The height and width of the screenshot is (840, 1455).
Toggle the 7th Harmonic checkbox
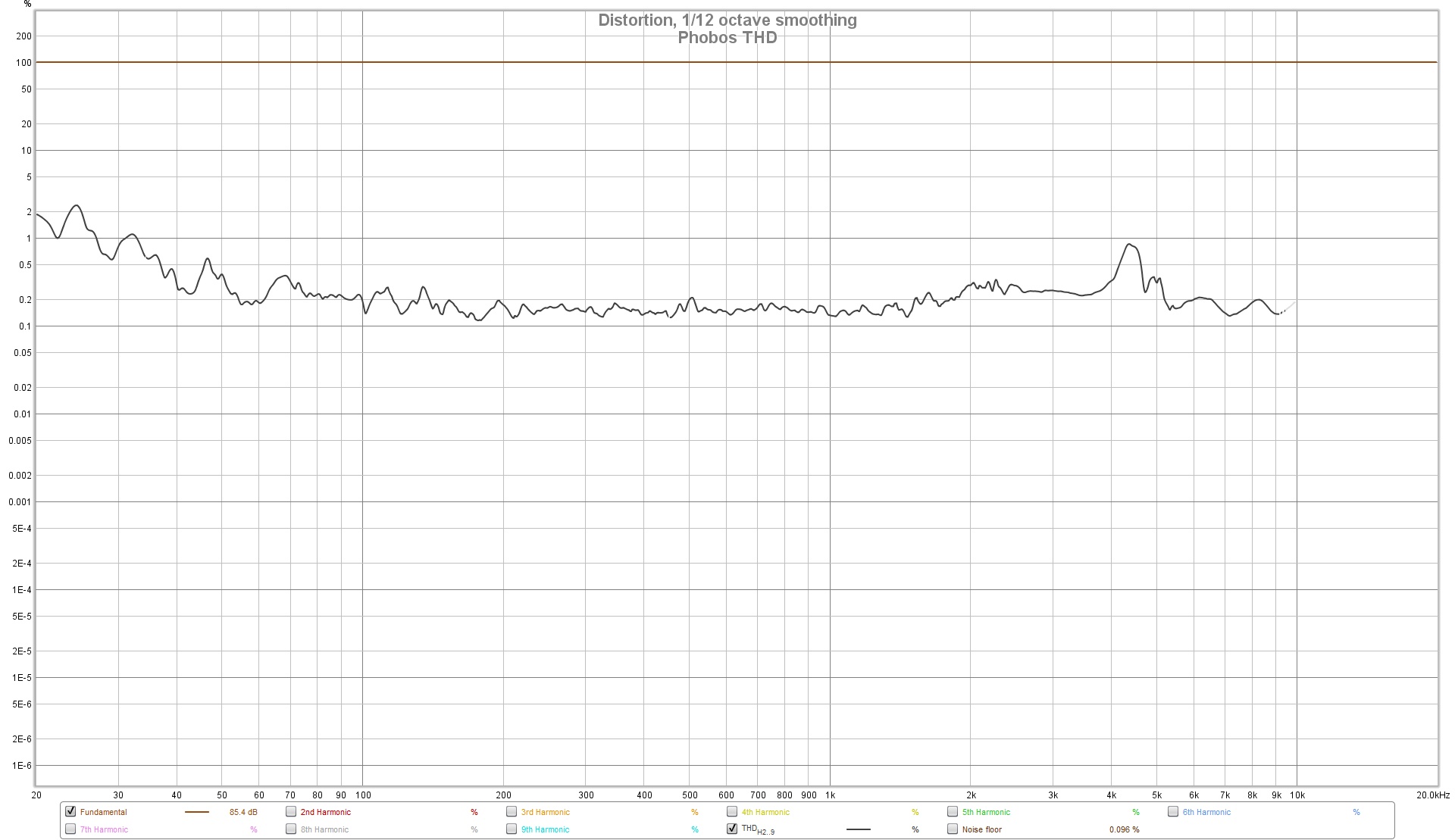click(70, 829)
